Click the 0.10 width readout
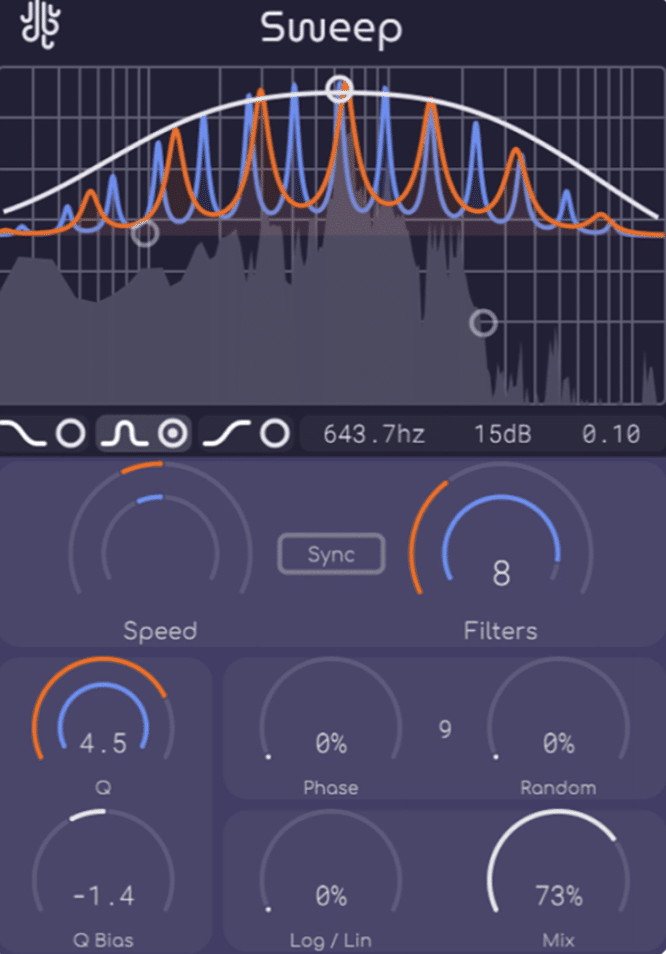Screen dimensions: 666x954 point(611,434)
